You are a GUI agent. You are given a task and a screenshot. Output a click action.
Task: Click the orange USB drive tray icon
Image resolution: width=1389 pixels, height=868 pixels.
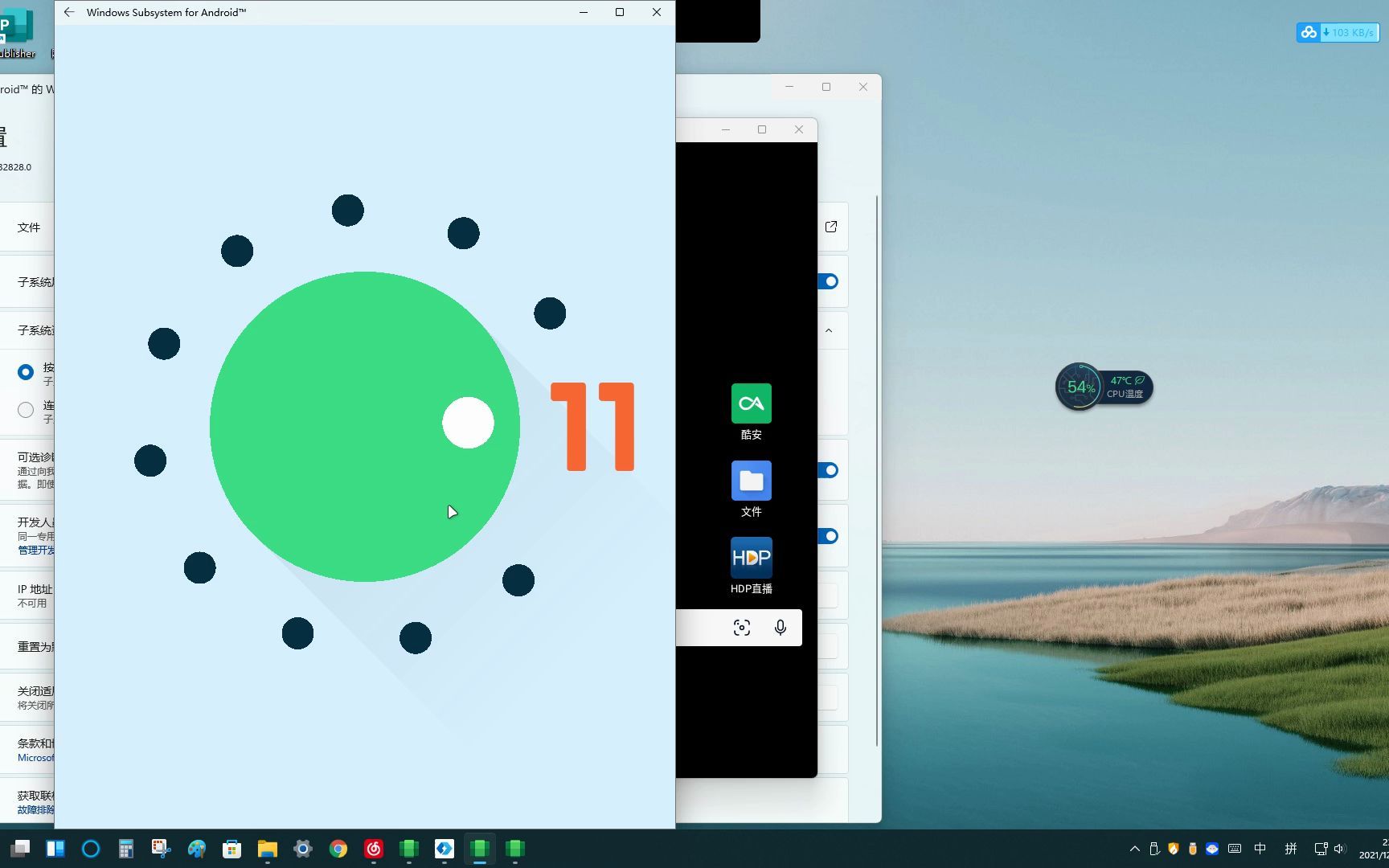coord(1193,849)
